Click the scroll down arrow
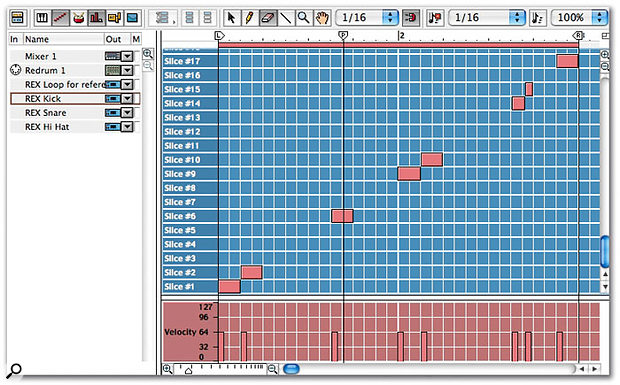 pyautogui.click(x=605, y=287)
